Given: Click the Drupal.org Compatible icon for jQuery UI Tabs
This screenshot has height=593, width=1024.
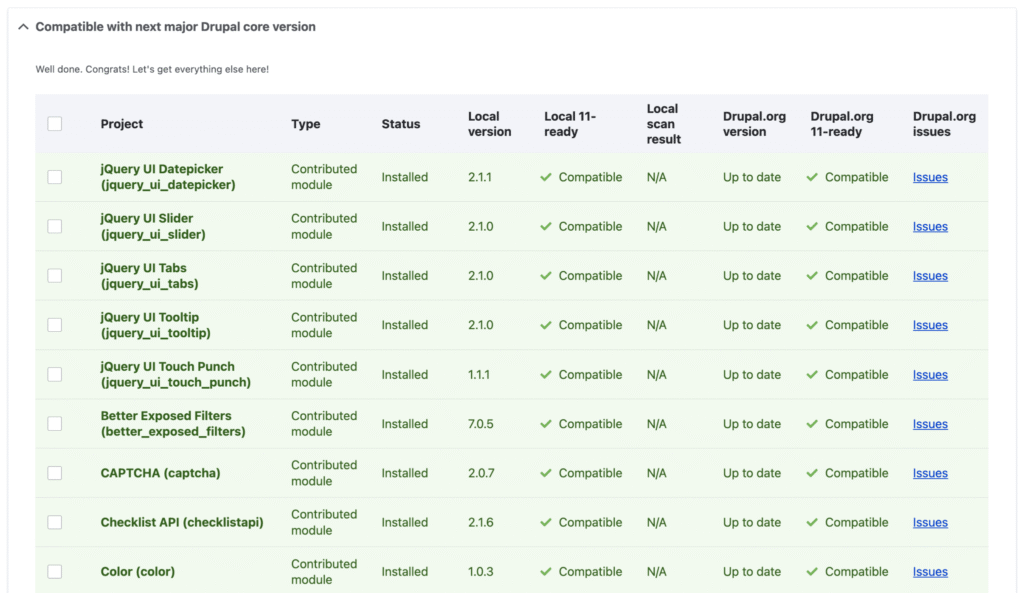Looking at the screenshot, I should point(813,275).
